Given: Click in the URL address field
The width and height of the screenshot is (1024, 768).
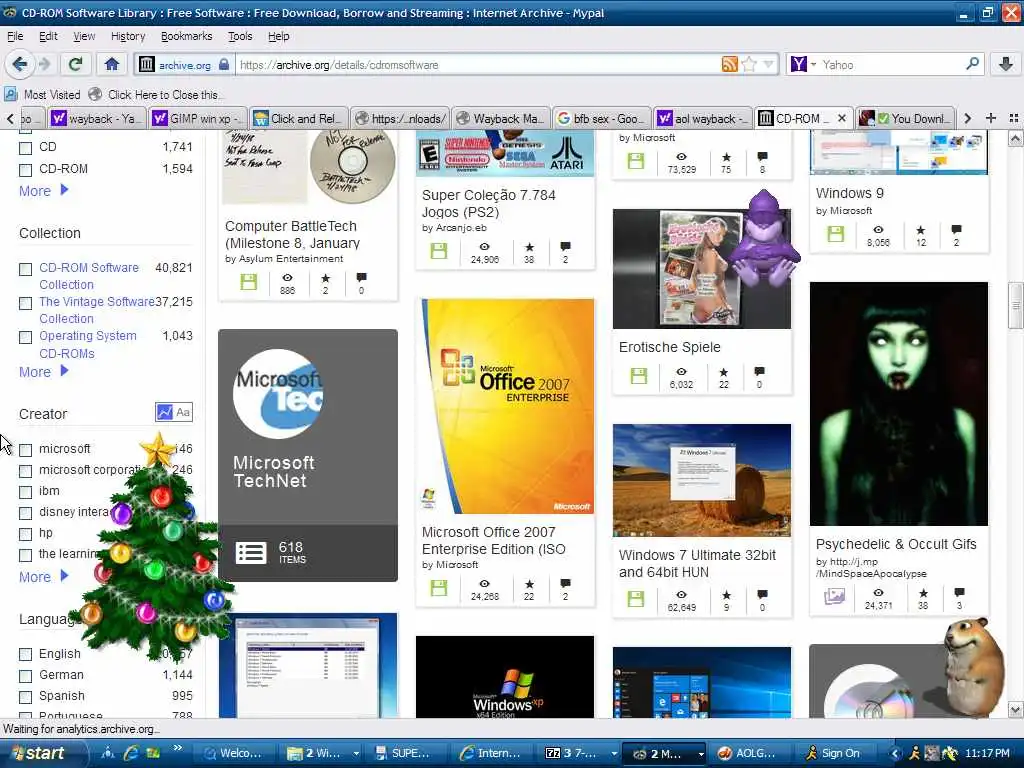Looking at the screenshot, I should coord(477,64).
